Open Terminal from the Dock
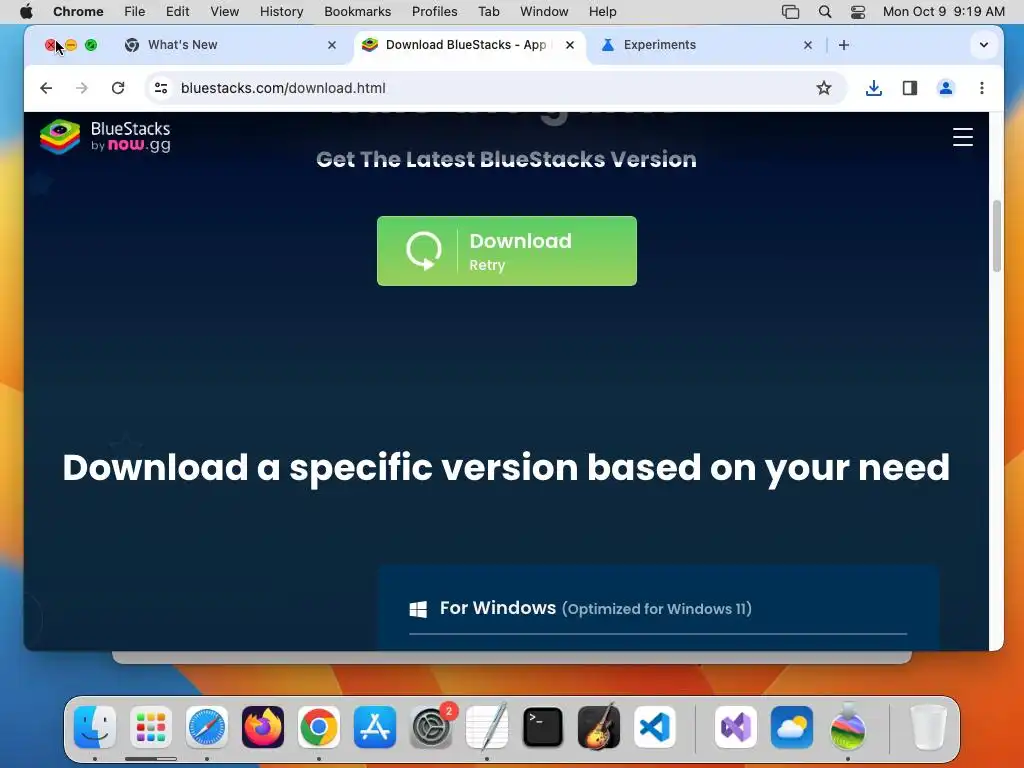The height and width of the screenshot is (768, 1024). coord(543,727)
